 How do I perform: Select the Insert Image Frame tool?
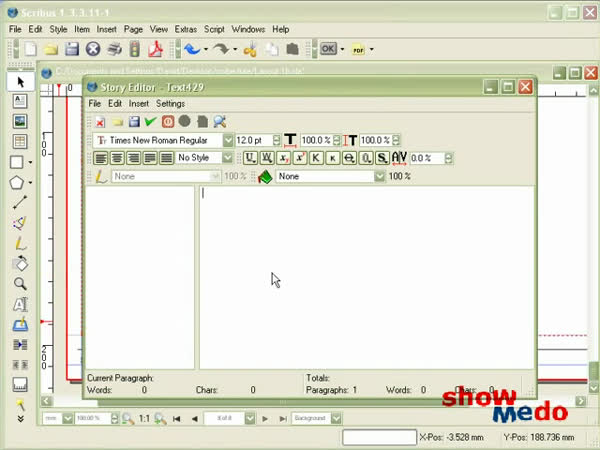[19, 121]
